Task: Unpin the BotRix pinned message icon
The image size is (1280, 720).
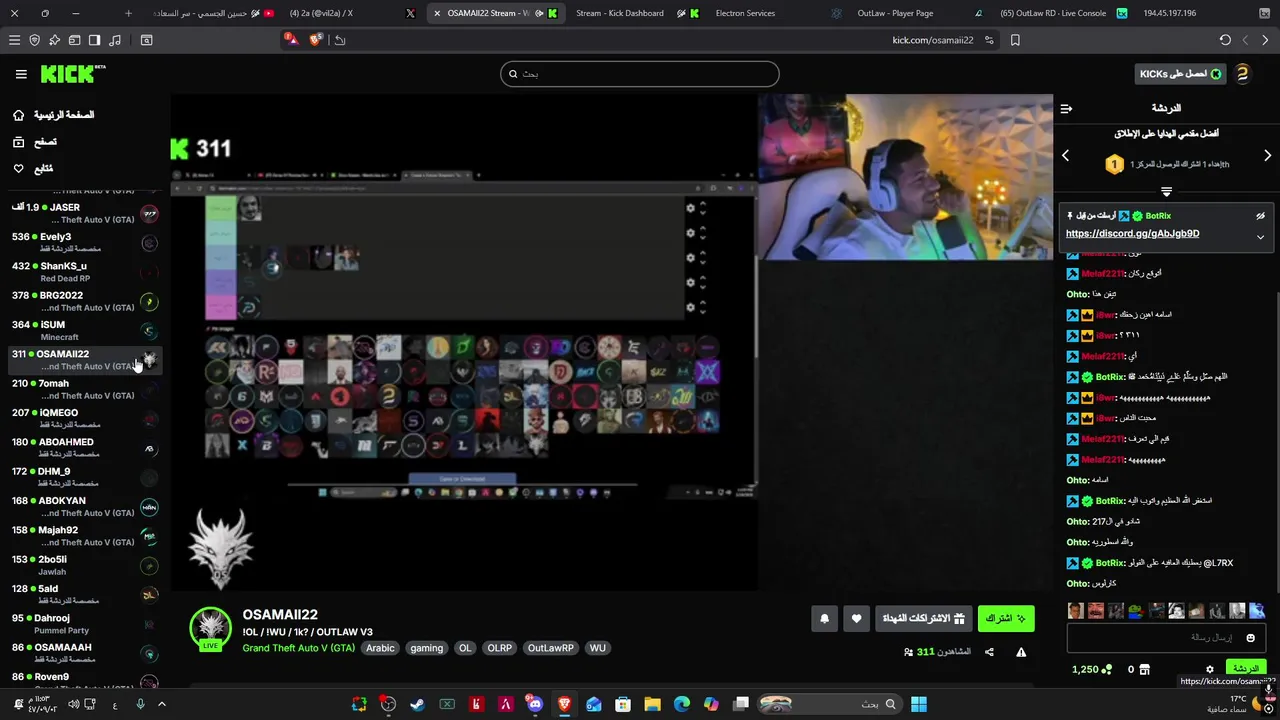Action: pyautogui.click(x=1260, y=216)
